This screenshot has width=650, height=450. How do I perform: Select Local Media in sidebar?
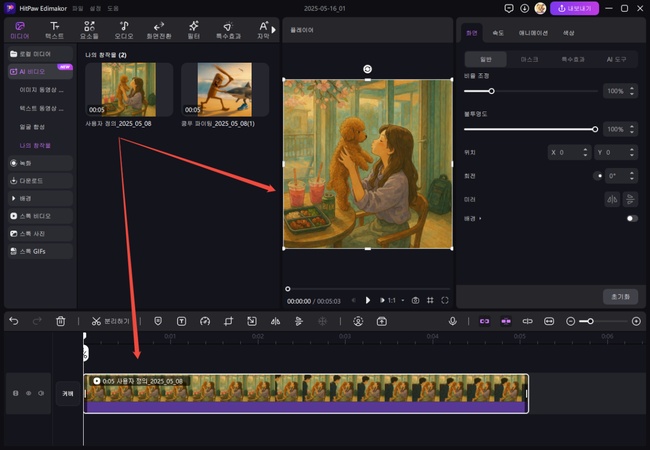40,54
